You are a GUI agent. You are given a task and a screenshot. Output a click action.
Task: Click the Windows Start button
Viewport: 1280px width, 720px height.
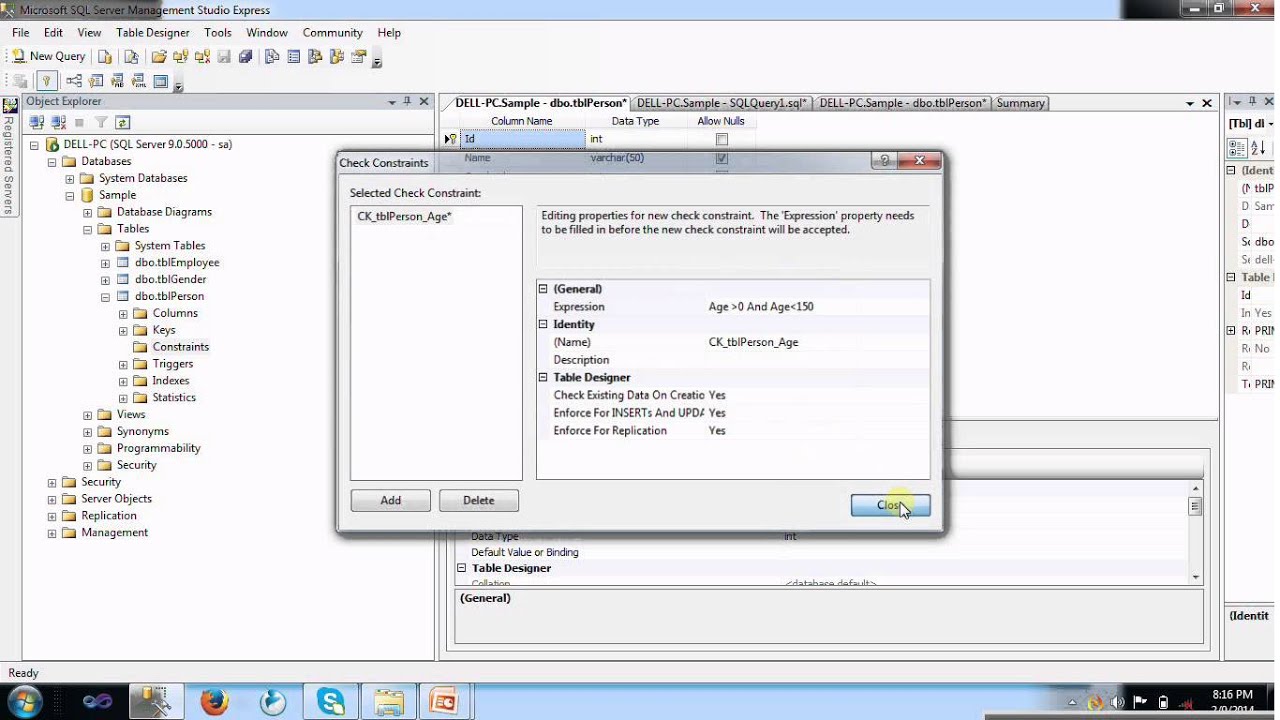click(x=24, y=702)
